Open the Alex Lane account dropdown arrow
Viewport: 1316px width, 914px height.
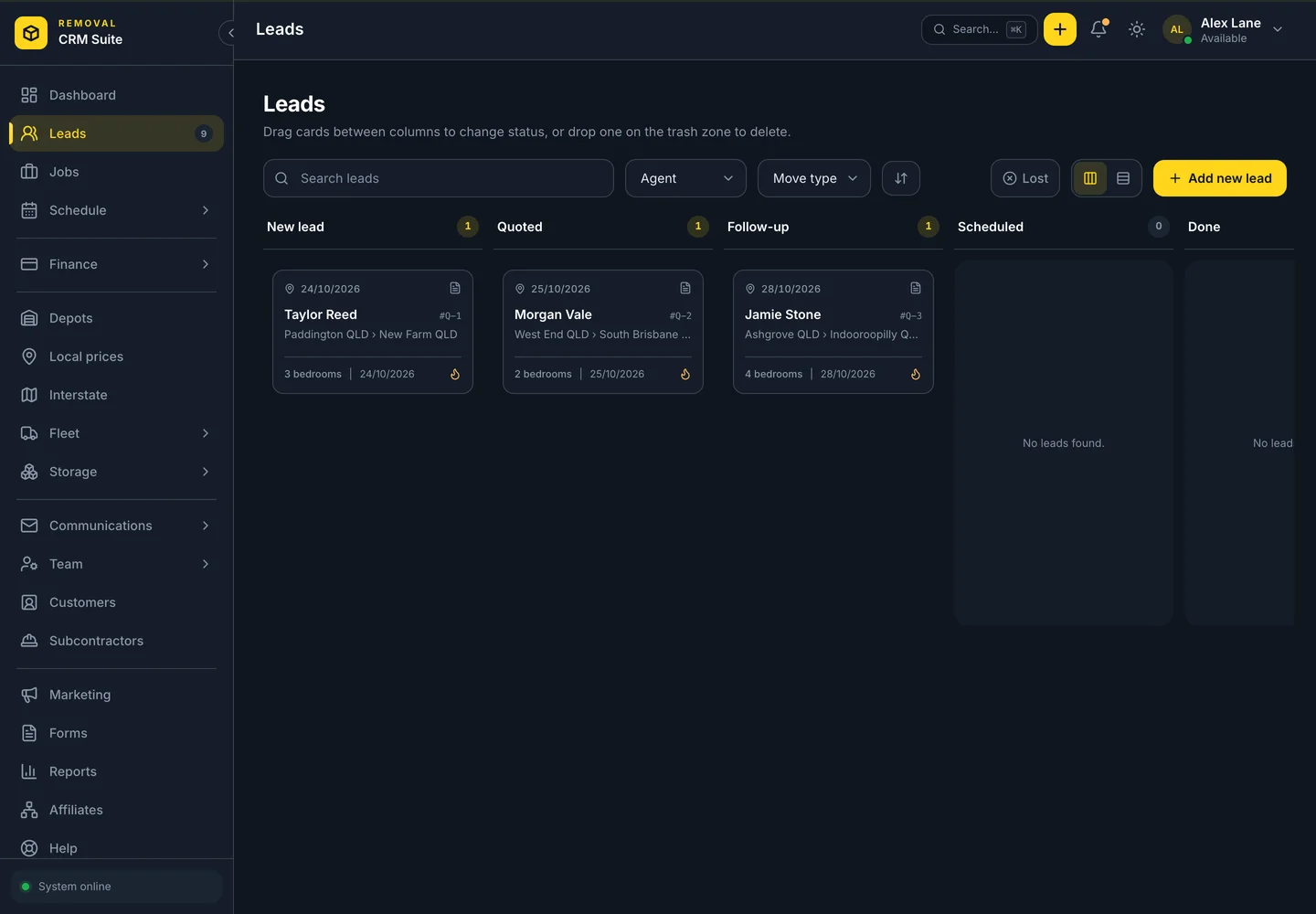pos(1278,29)
